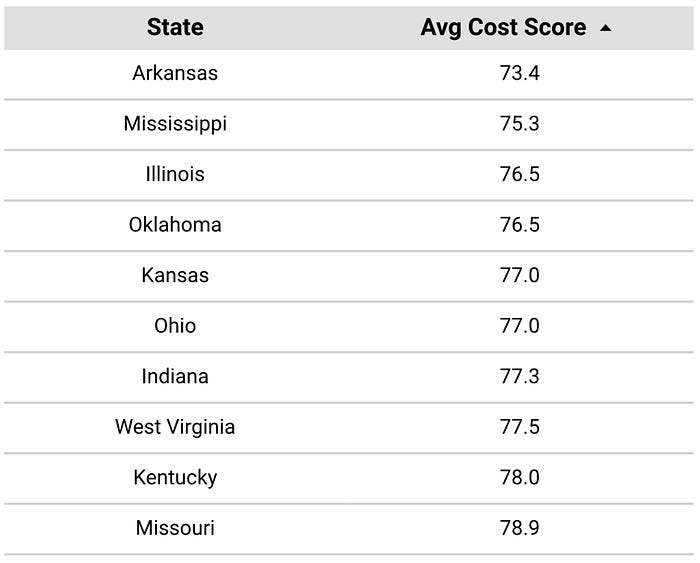Select the Mississippi state cell
The width and height of the screenshot is (700, 563).
175,124
